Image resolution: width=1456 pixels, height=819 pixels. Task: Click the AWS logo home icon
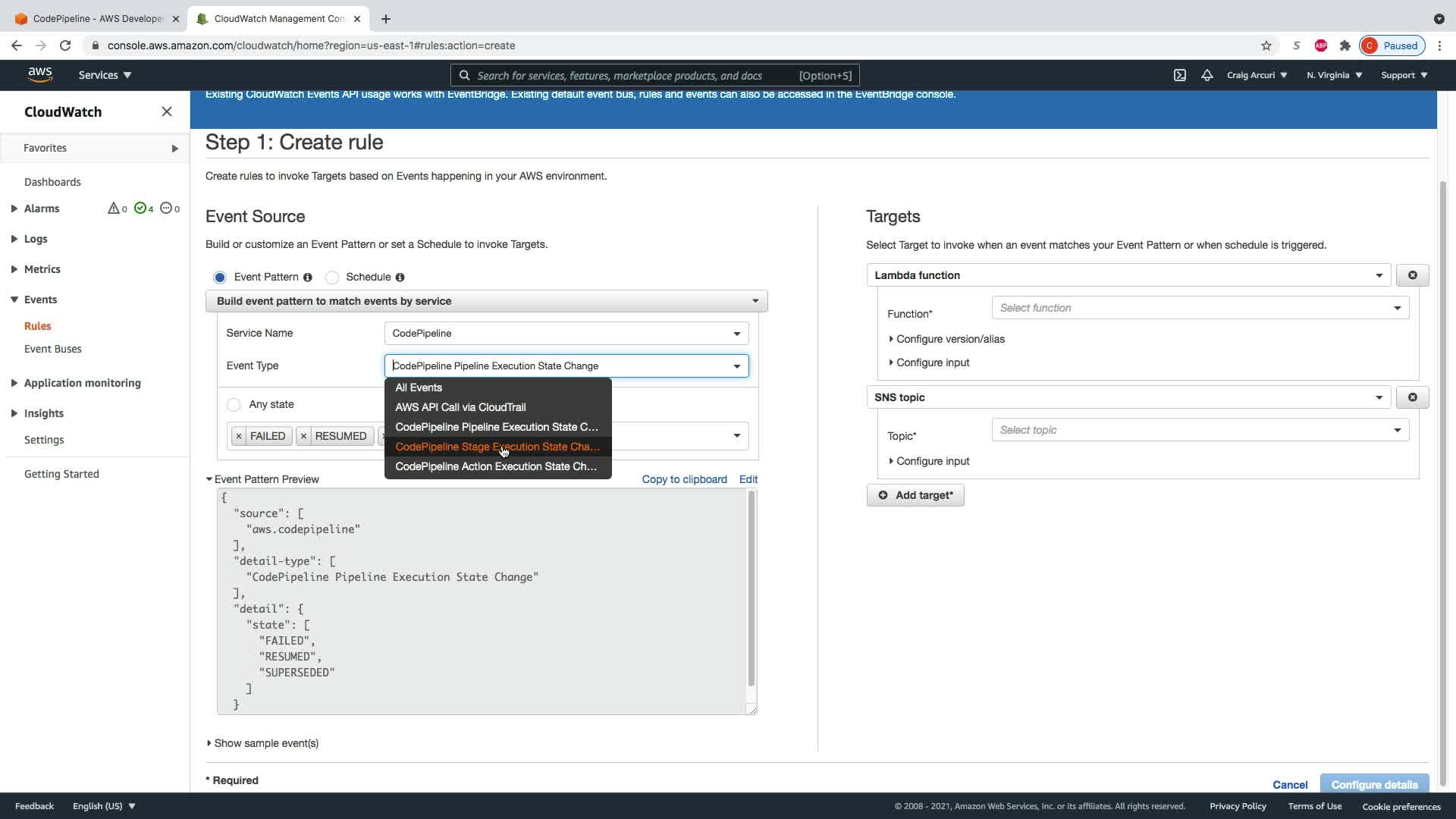[x=40, y=74]
